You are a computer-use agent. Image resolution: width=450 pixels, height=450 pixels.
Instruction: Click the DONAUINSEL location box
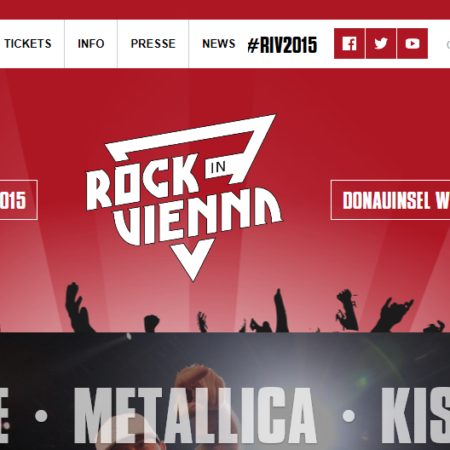pos(390,200)
